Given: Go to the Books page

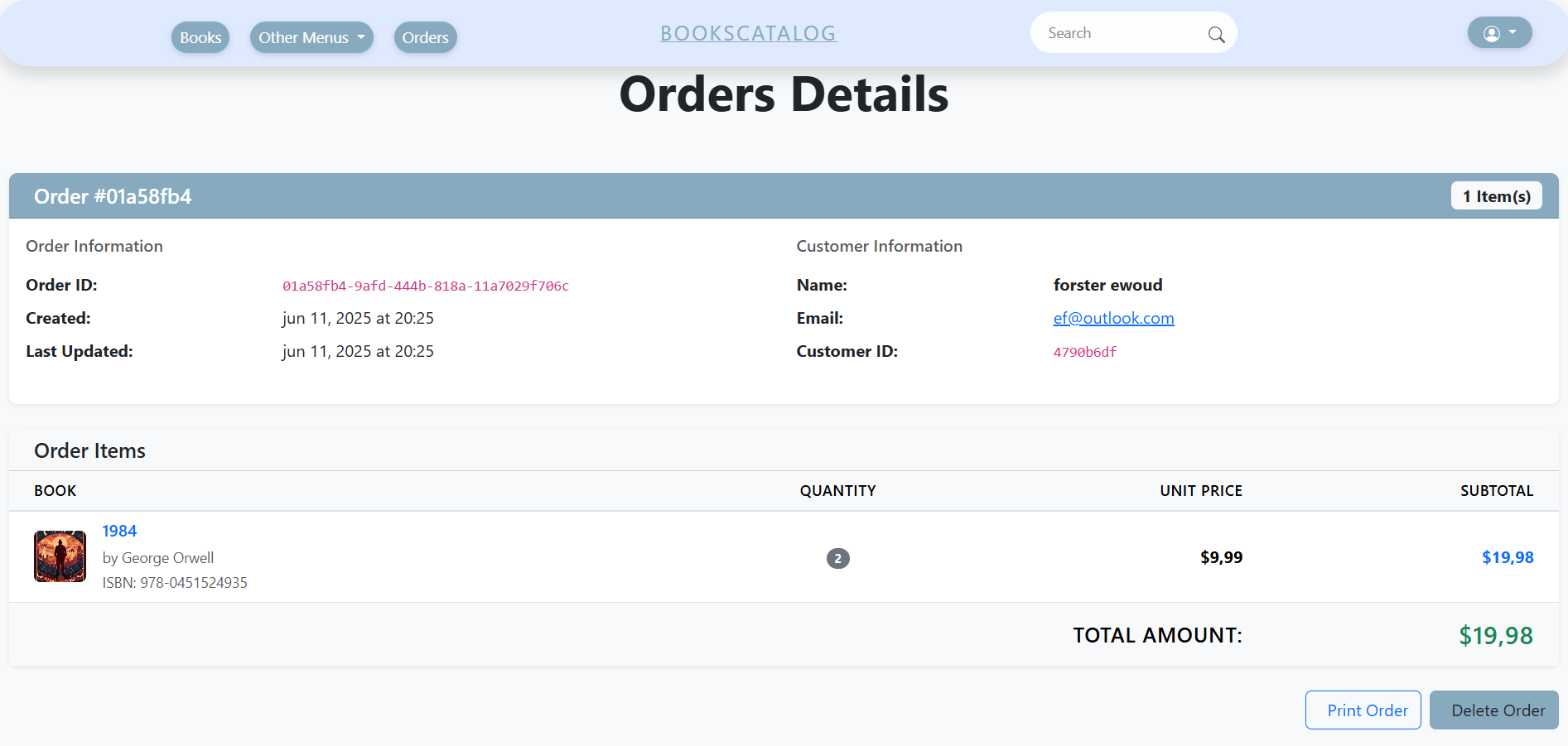Looking at the screenshot, I should pyautogui.click(x=200, y=37).
